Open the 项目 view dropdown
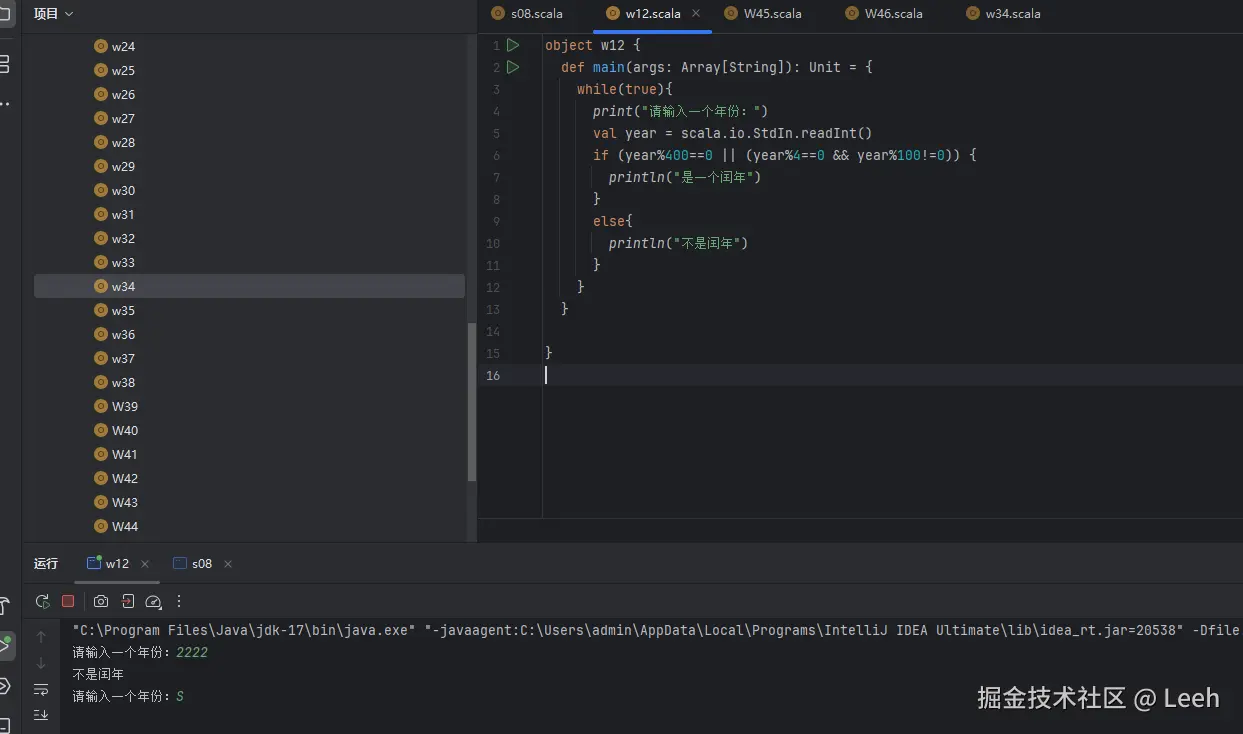The height and width of the screenshot is (734, 1243). point(53,14)
